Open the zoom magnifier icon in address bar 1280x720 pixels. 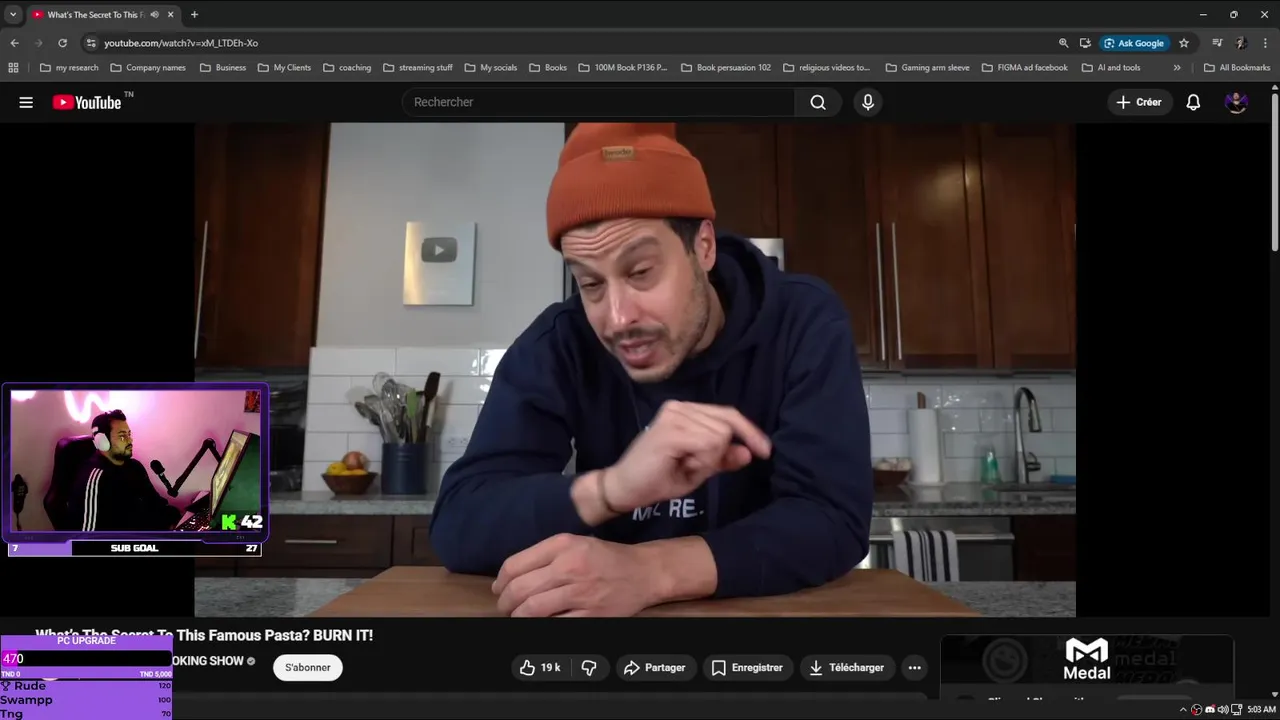[x=1063, y=43]
